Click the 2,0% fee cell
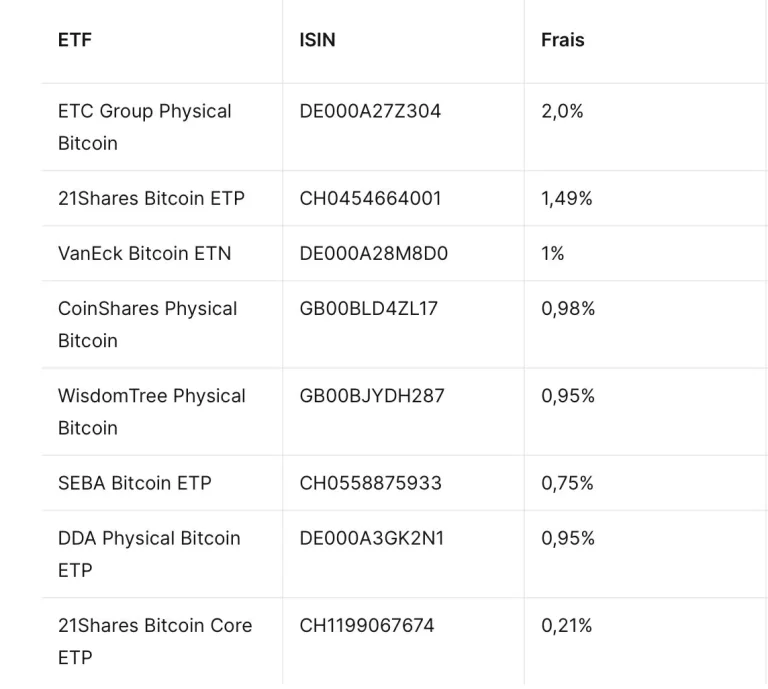768x689 pixels. coord(562,111)
